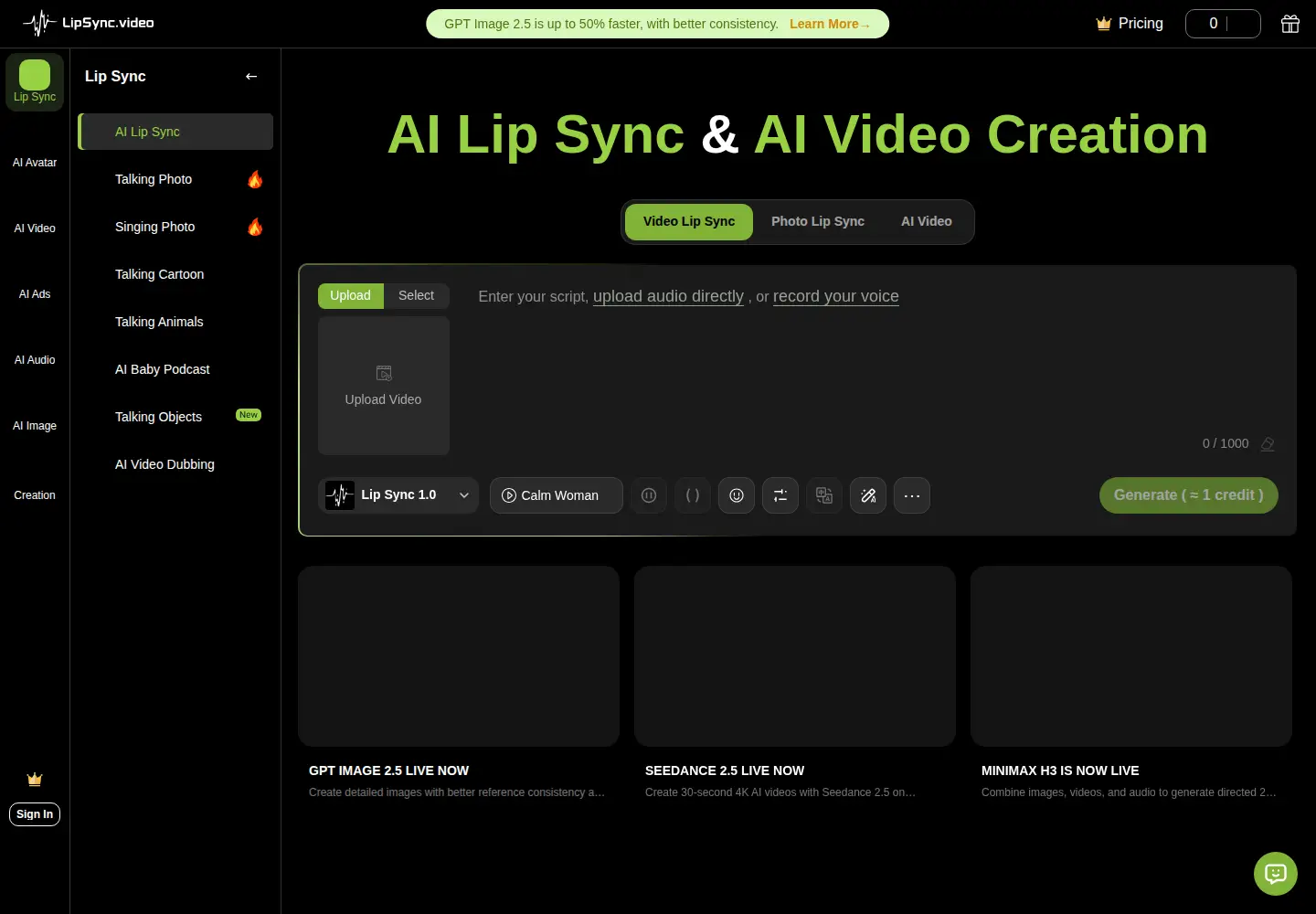
Task: Choose voice via Calm Woman selector
Action: pyautogui.click(x=557, y=495)
